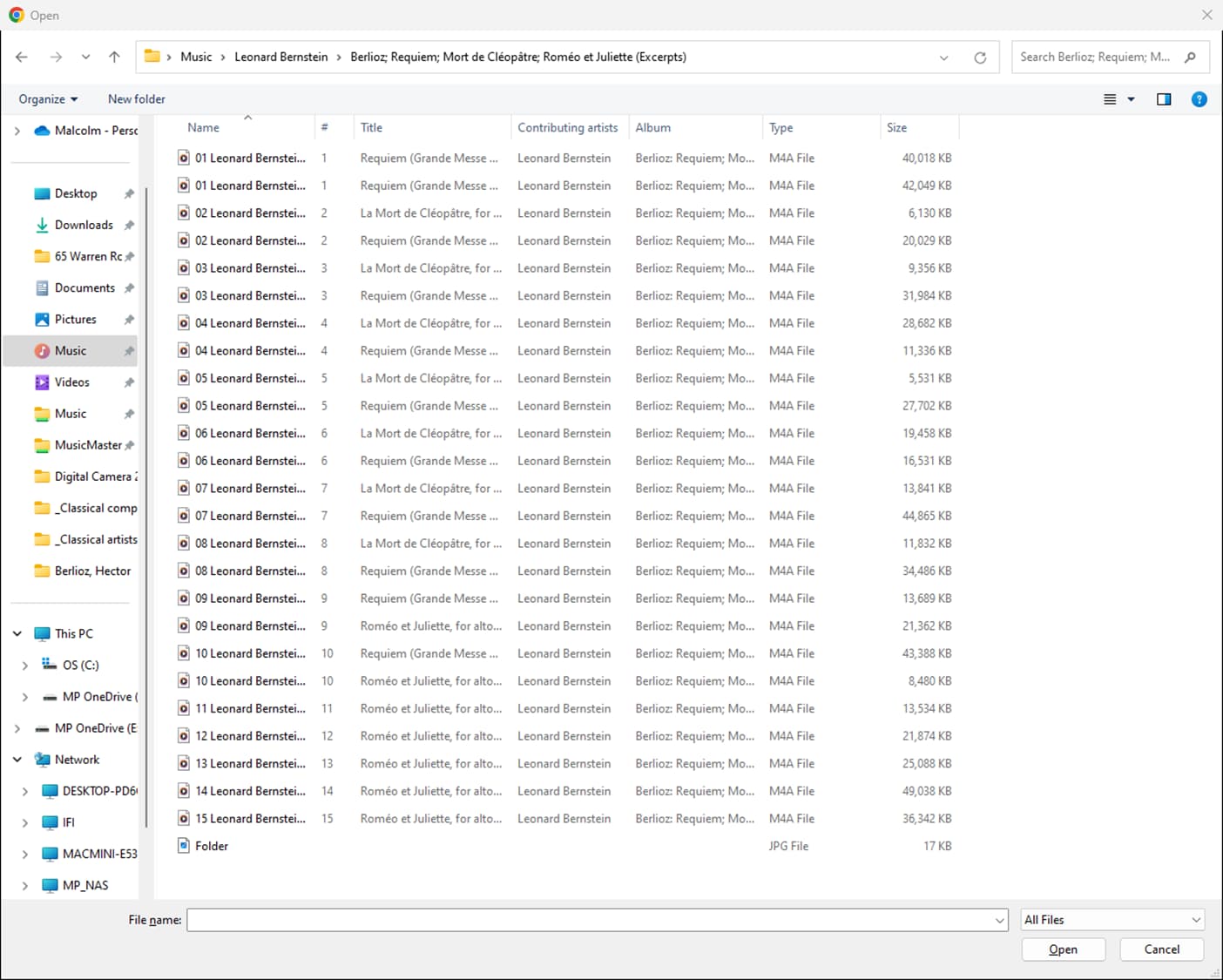
Task: Open the recent locations chevron
Action: click(85, 57)
